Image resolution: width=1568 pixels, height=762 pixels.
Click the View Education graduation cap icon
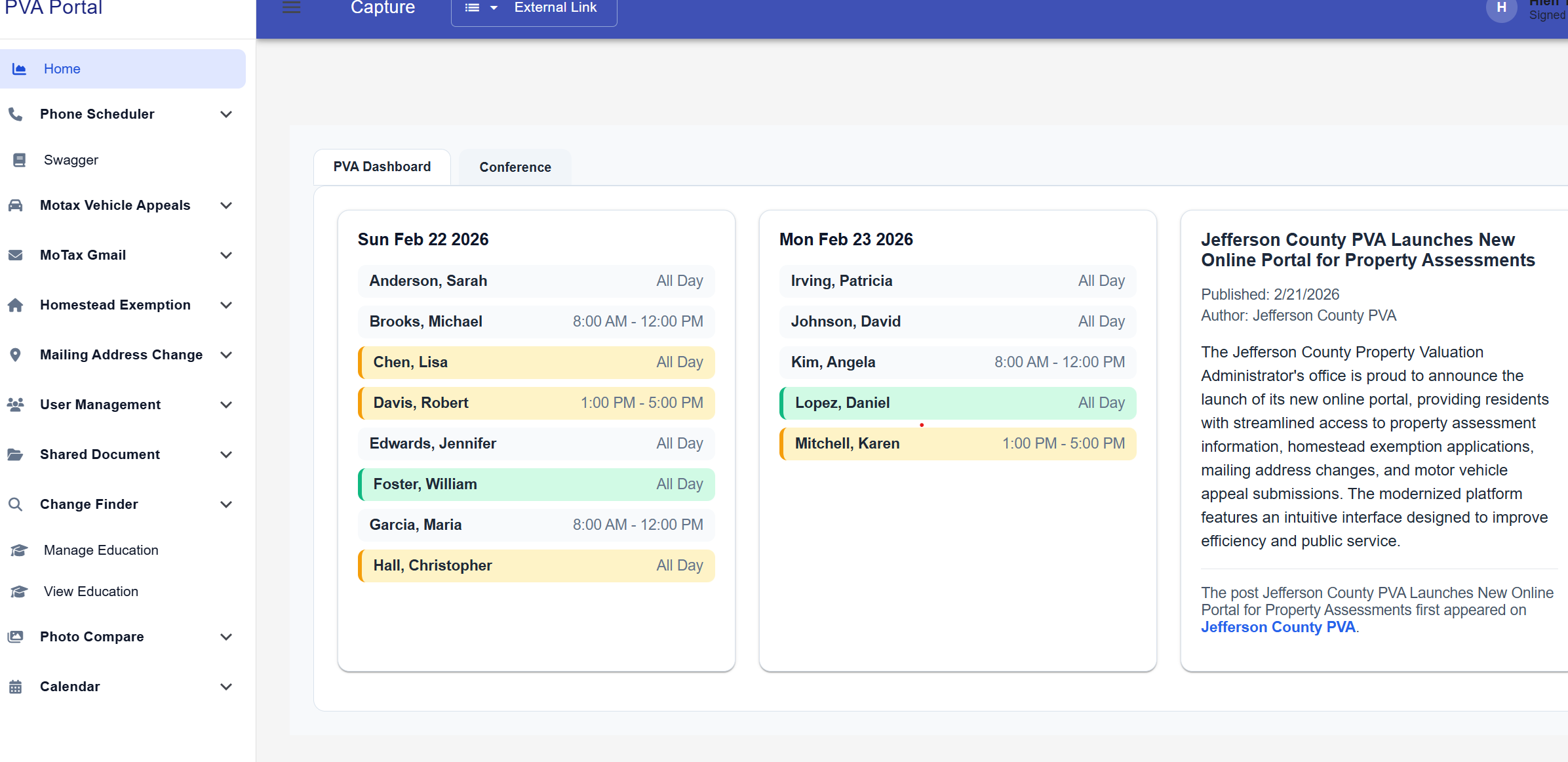coord(19,592)
